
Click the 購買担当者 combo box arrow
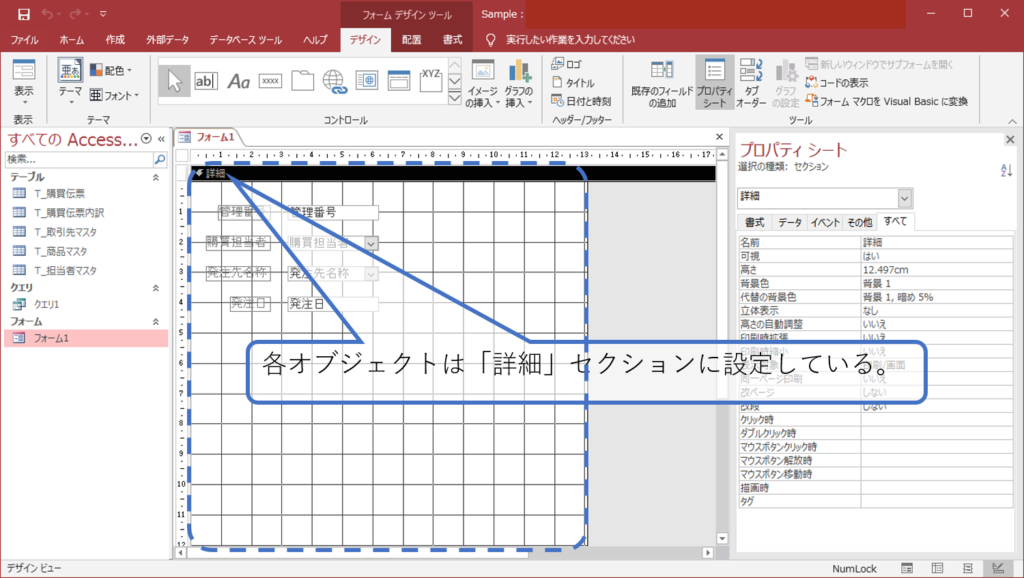click(x=371, y=243)
